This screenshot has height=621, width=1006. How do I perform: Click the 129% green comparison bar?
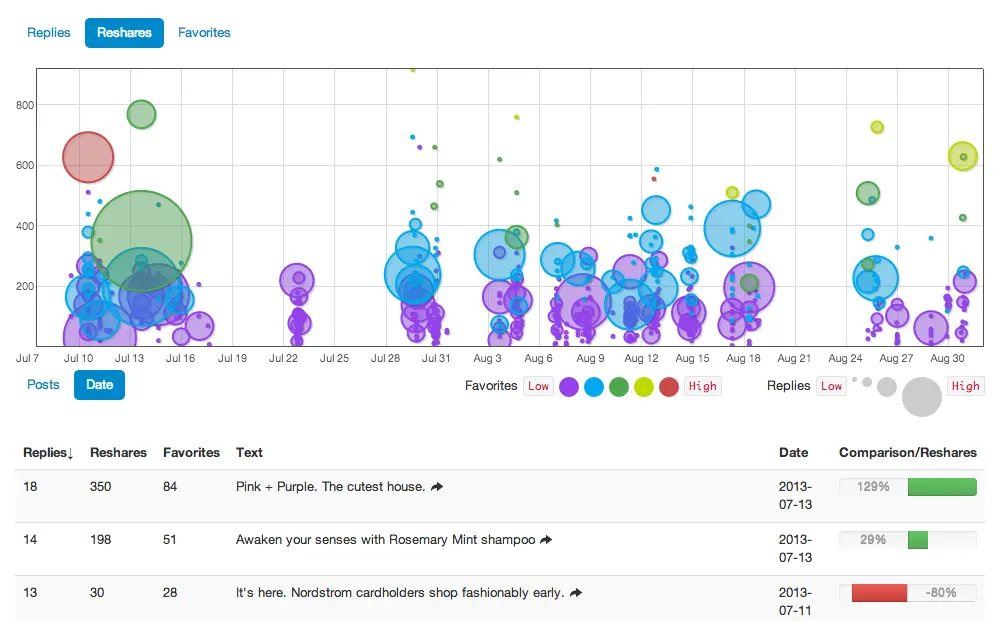tap(941, 487)
